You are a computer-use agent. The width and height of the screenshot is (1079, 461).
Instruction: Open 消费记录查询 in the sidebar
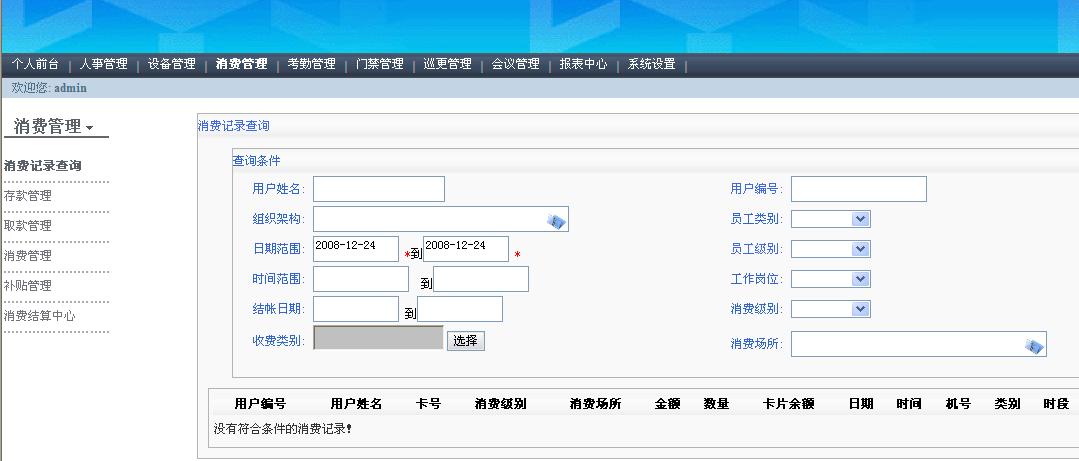(43, 166)
